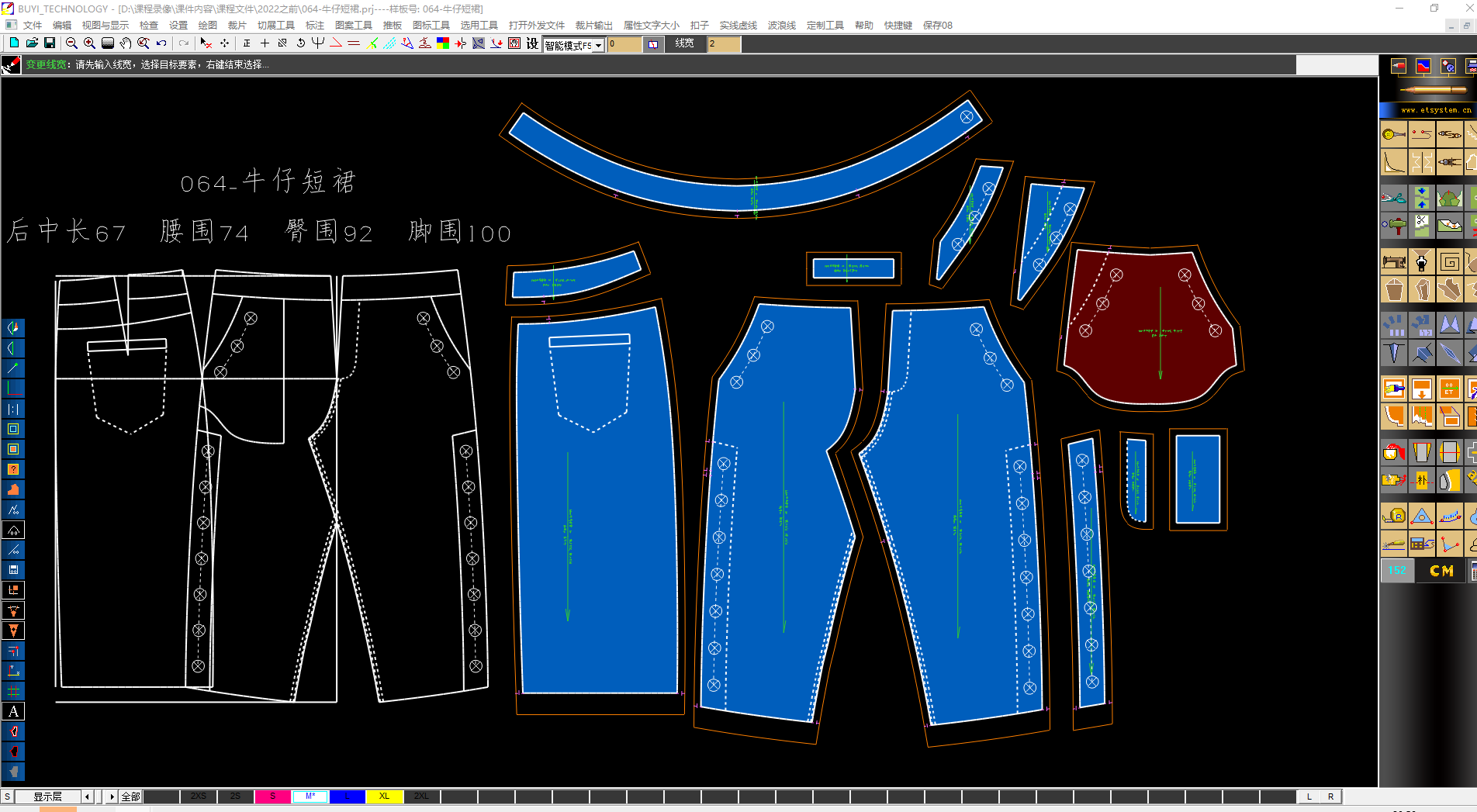This screenshot has width=1477, height=812.
Task: Select the Zoom in magnifier tool
Action: [x=89, y=43]
